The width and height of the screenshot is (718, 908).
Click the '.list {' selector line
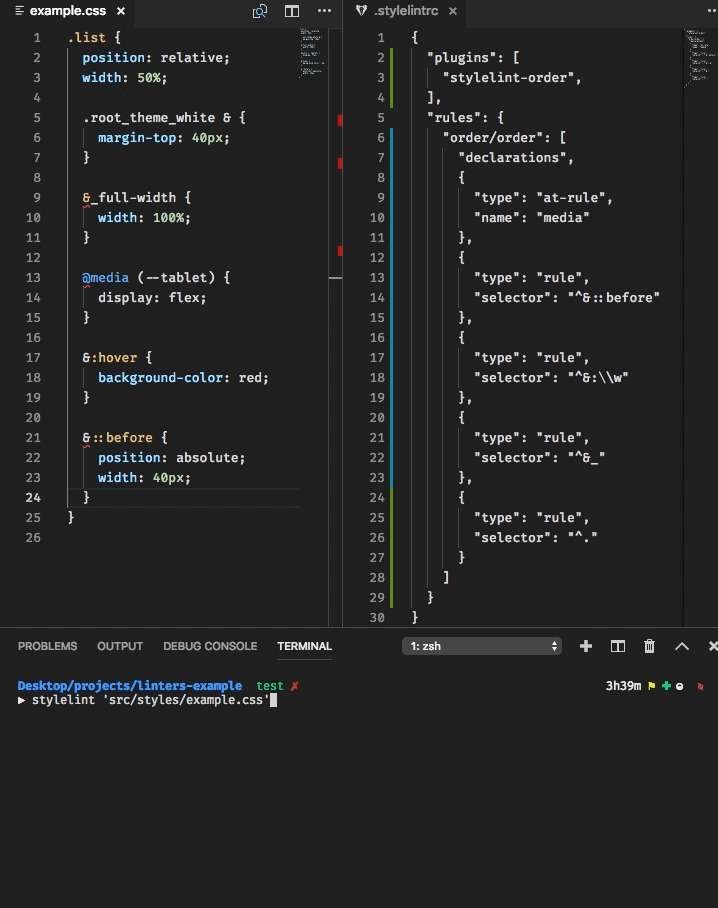(94, 38)
